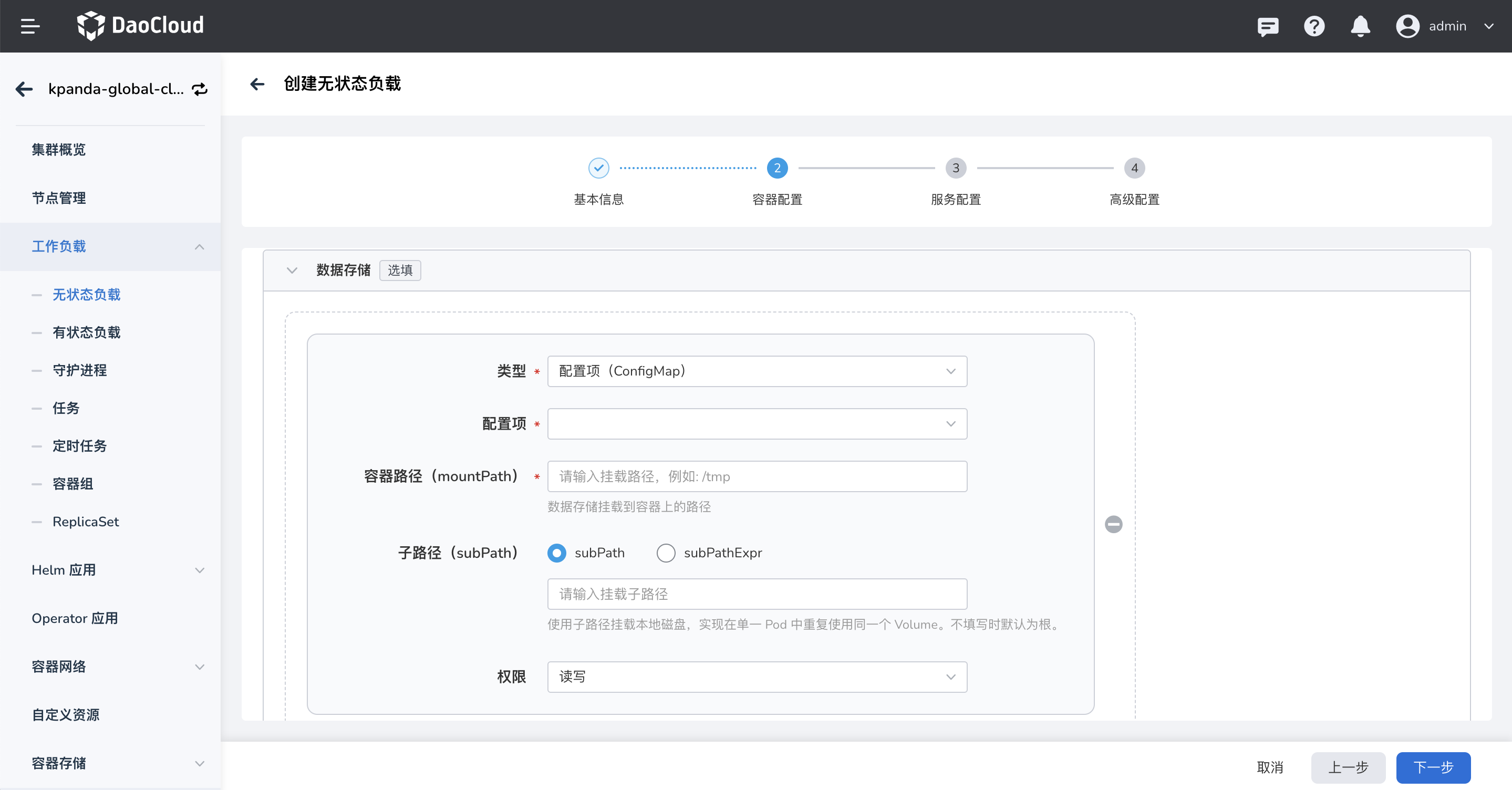Open the empty 配置项 dropdown
Screen dimensions: 1512x790
click(757, 424)
